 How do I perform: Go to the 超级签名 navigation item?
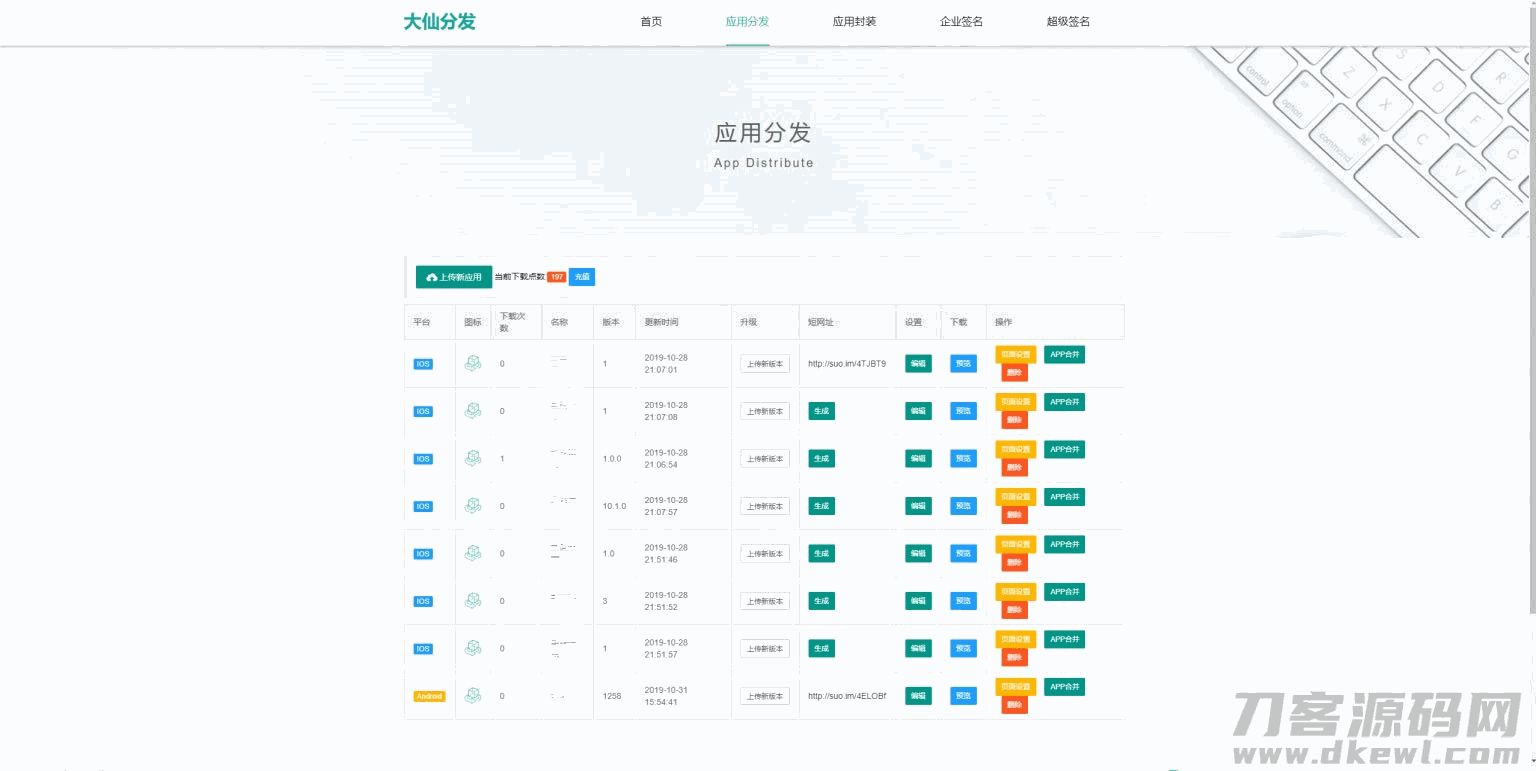click(x=1068, y=22)
